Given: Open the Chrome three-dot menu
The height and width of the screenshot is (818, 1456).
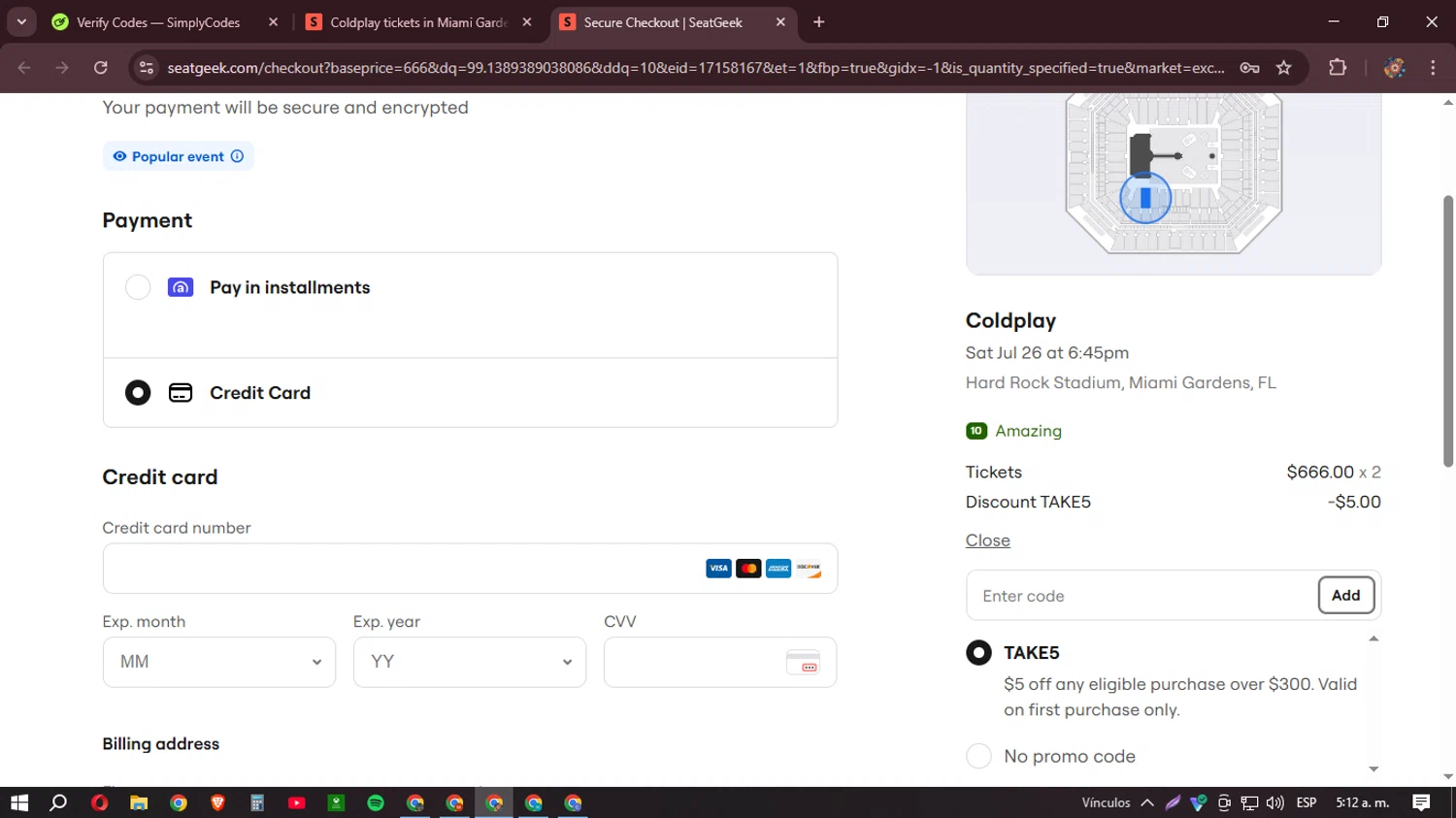Looking at the screenshot, I should (x=1433, y=68).
